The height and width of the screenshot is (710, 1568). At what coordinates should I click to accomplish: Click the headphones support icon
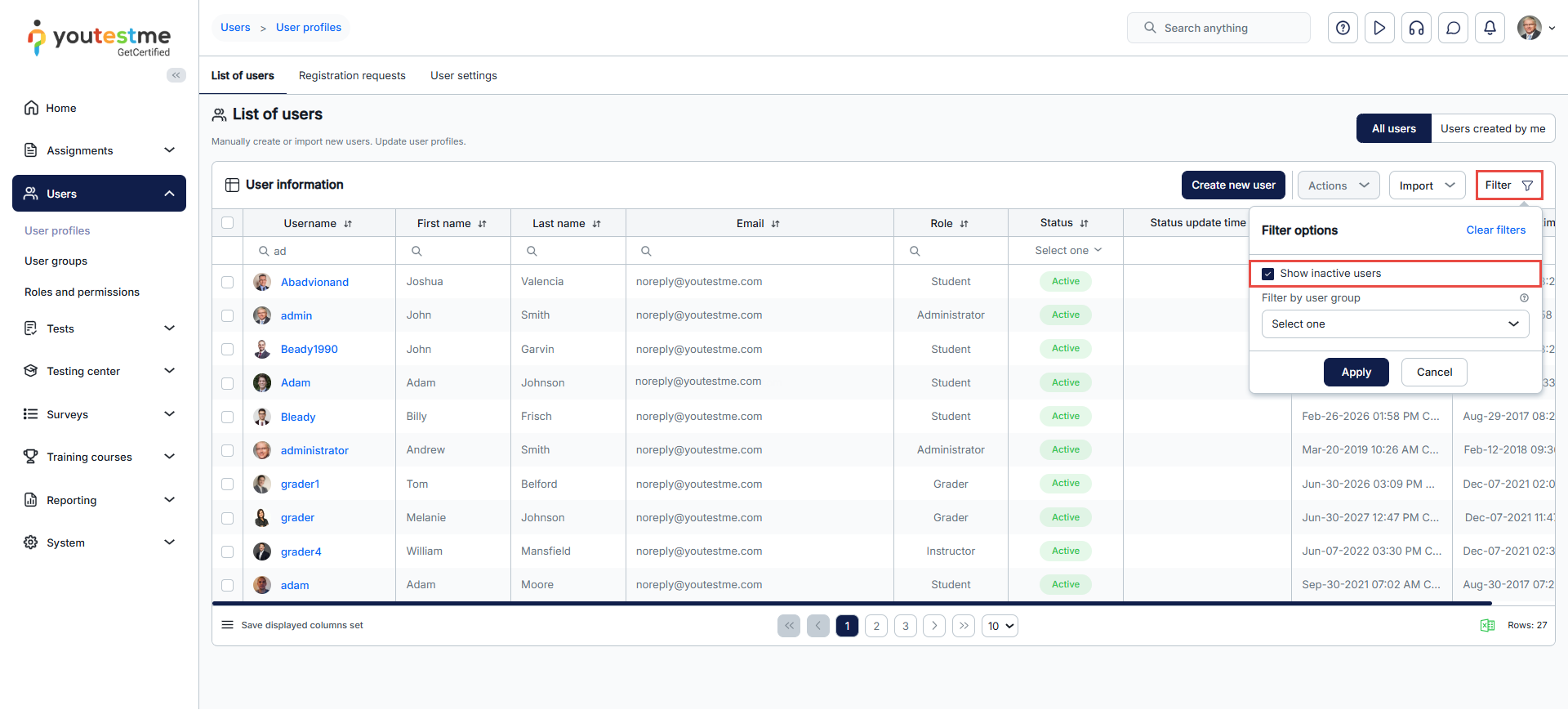pyautogui.click(x=1416, y=28)
